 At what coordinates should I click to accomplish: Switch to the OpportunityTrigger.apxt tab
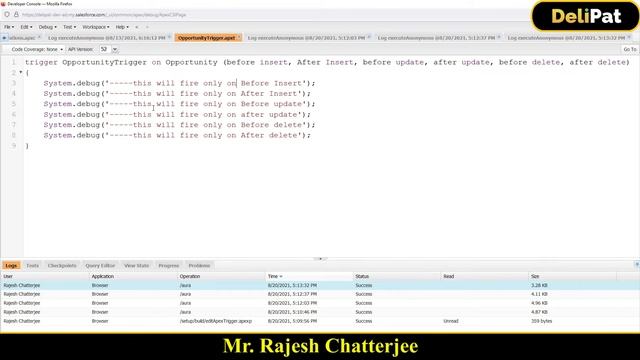click(206, 38)
